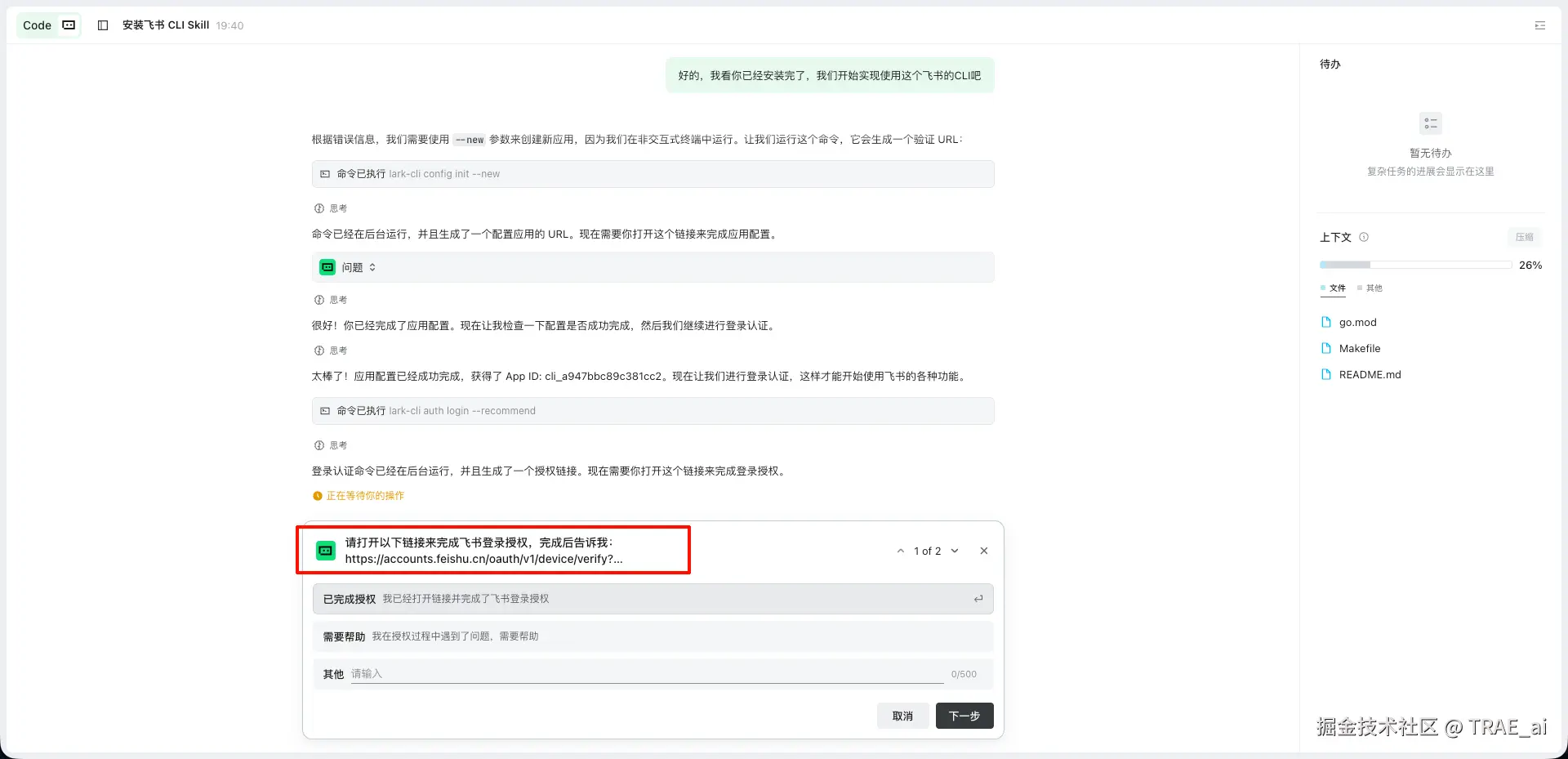Viewport: 1568px width, 759px height.
Task: Expand the 问题 collapsible block
Action: (x=653, y=267)
